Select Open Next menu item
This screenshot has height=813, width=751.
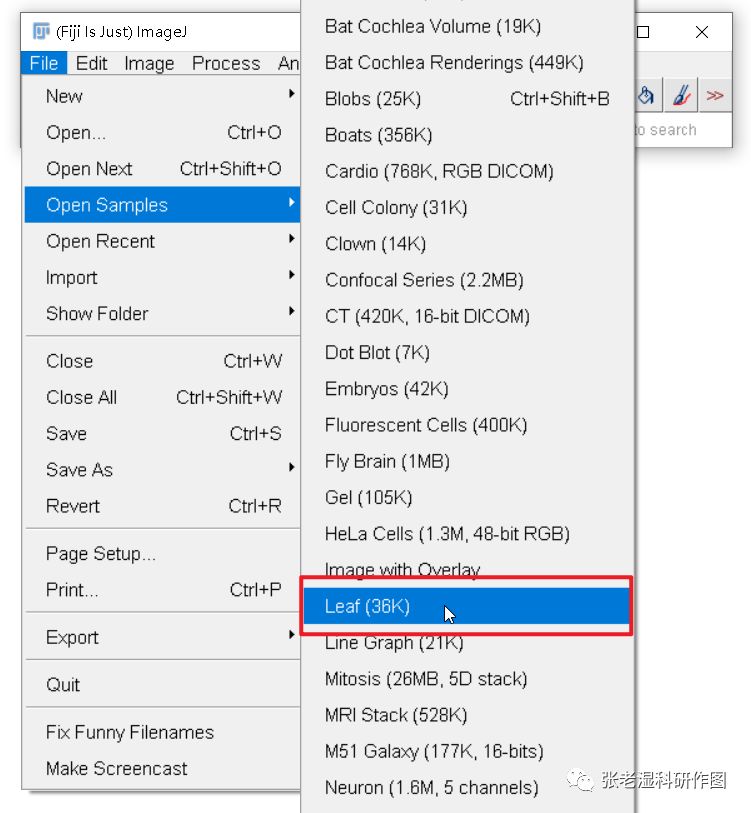coord(162,169)
